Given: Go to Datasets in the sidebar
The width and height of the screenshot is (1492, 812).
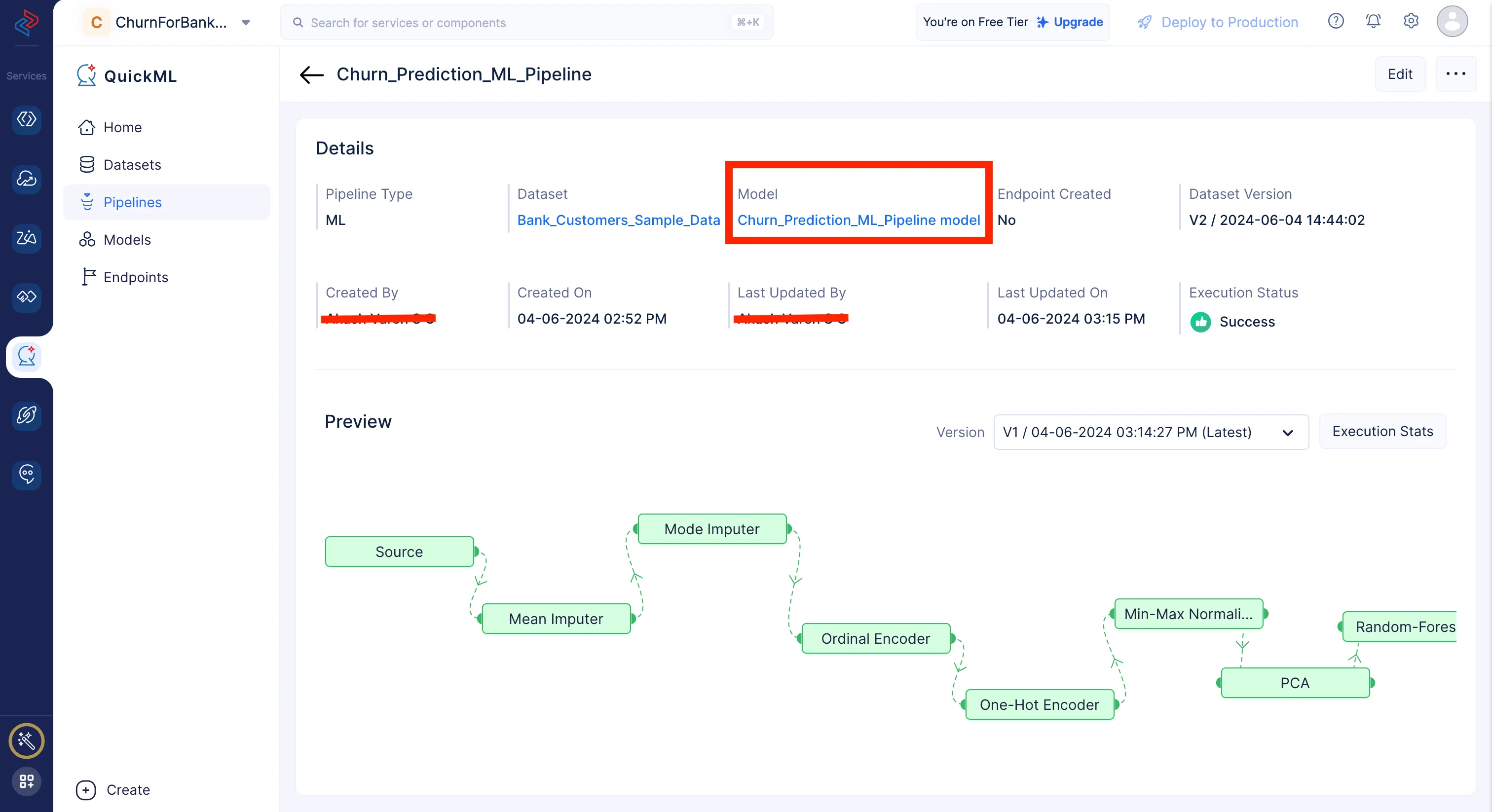Looking at the screenshot, I should click(132, 164).
